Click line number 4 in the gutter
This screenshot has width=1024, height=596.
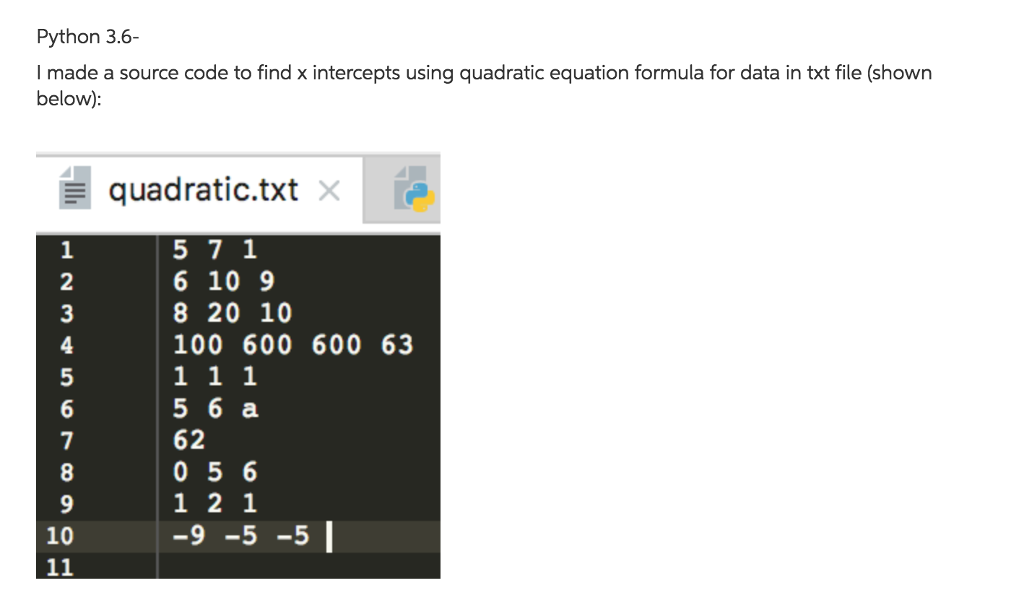pyautogui.click(x=68, y=344)
